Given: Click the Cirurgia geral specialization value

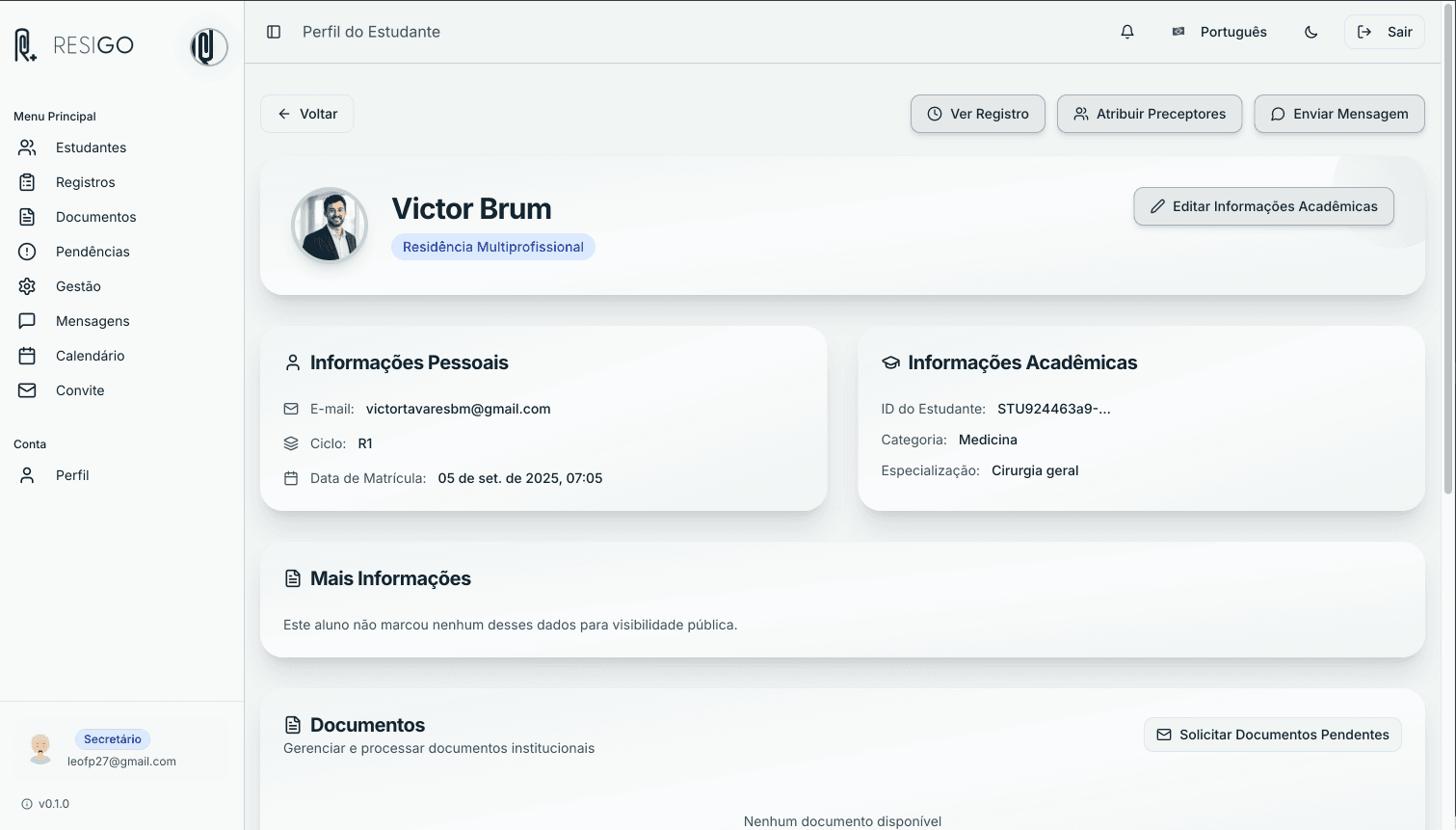Looking at the screenshot, I should point(1035,470).
